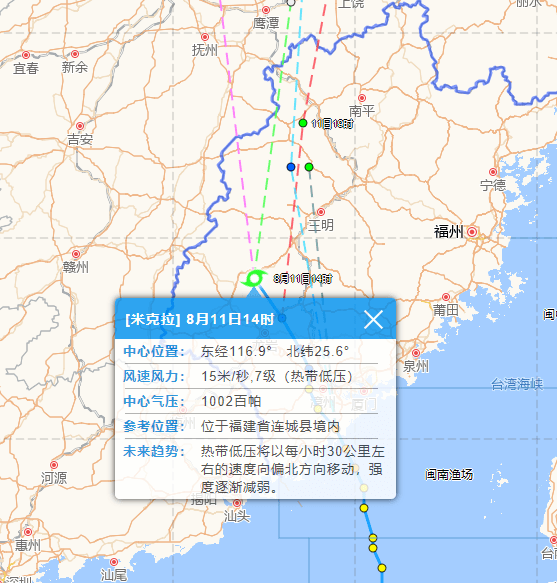
Task: Click the 台湾海峡 sea label
Action: [517, 384]
